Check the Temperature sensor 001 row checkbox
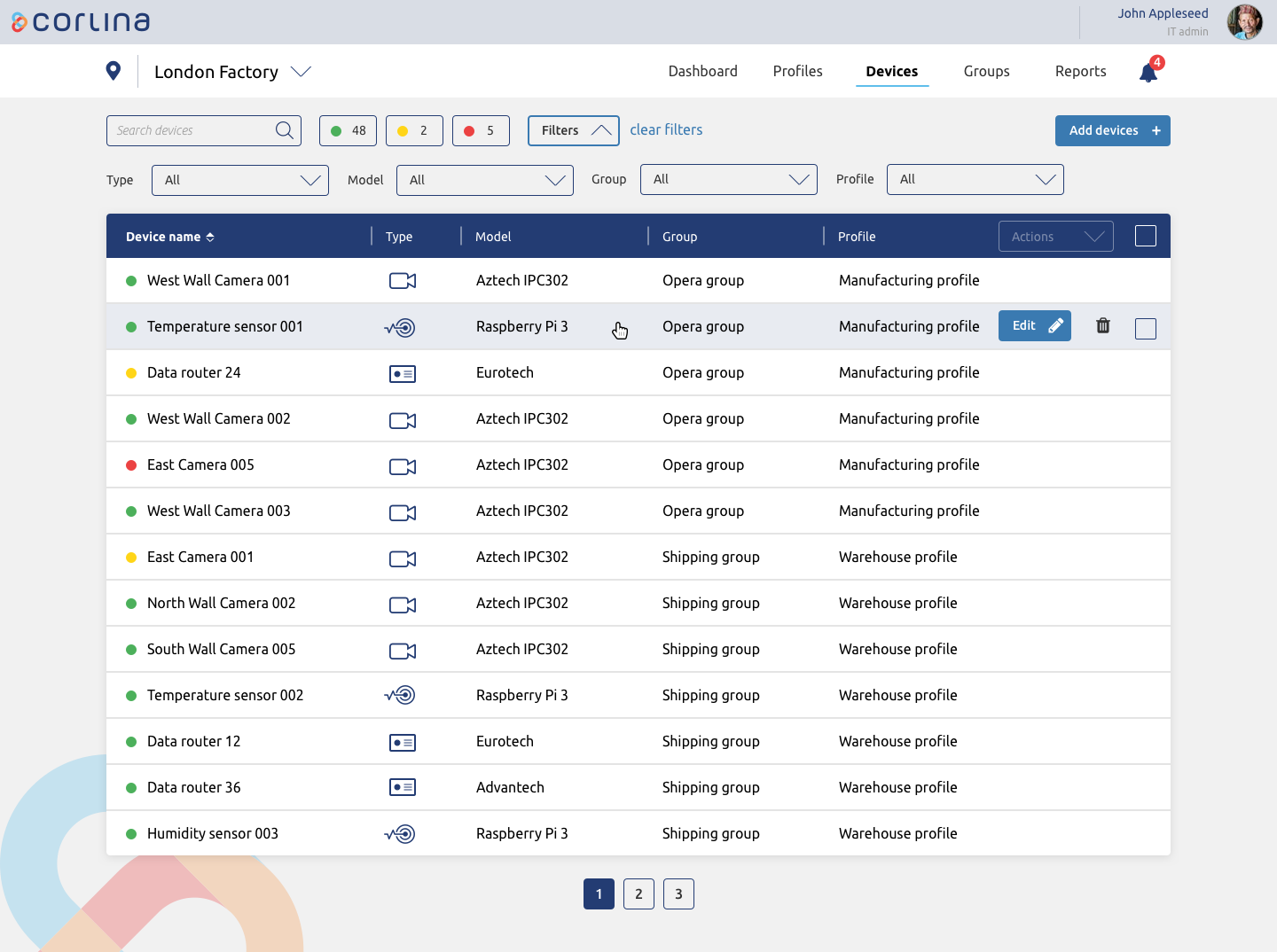 [1146, 329]
